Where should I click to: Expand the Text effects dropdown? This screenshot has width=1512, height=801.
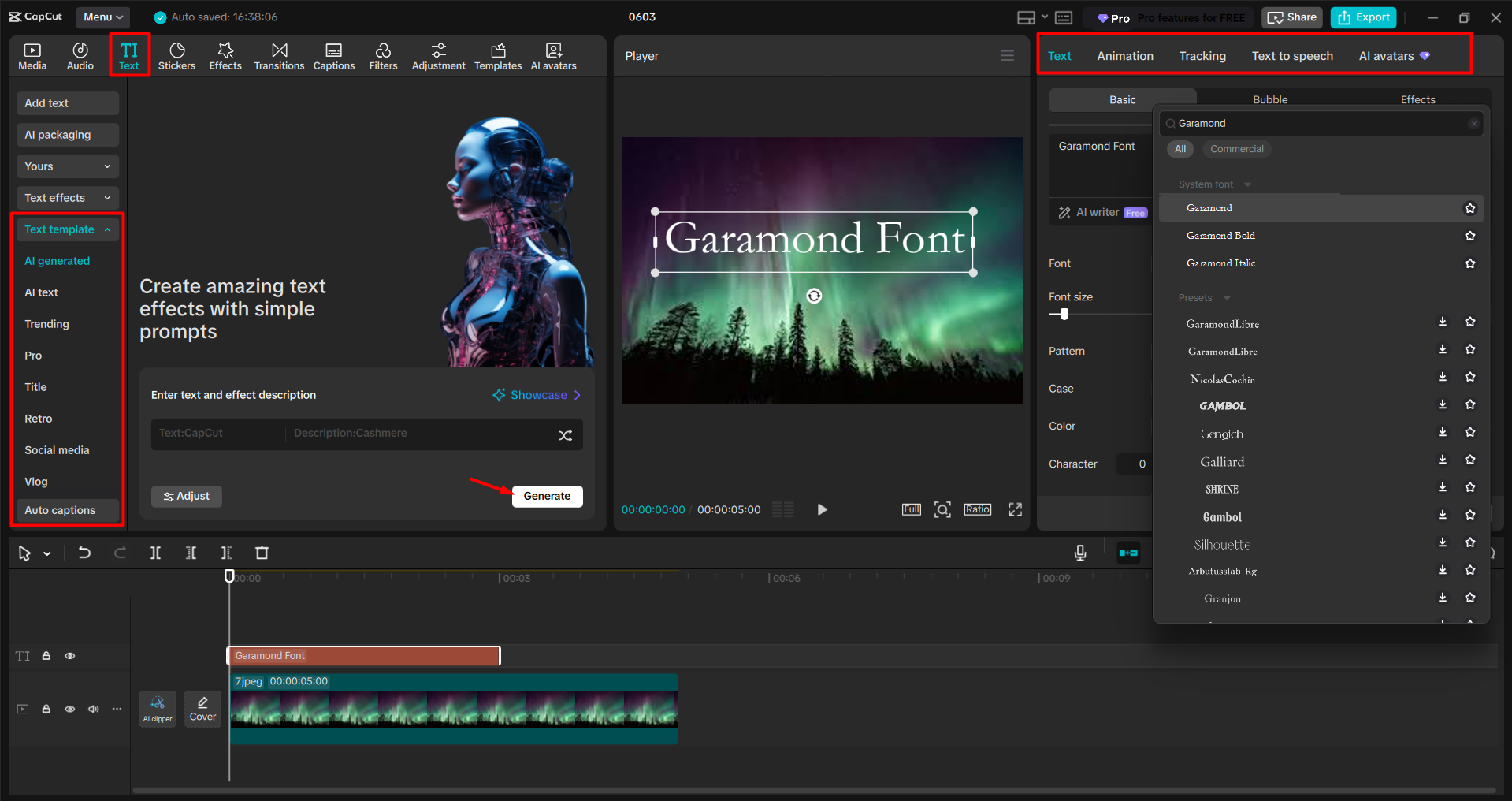click(106, 198)
